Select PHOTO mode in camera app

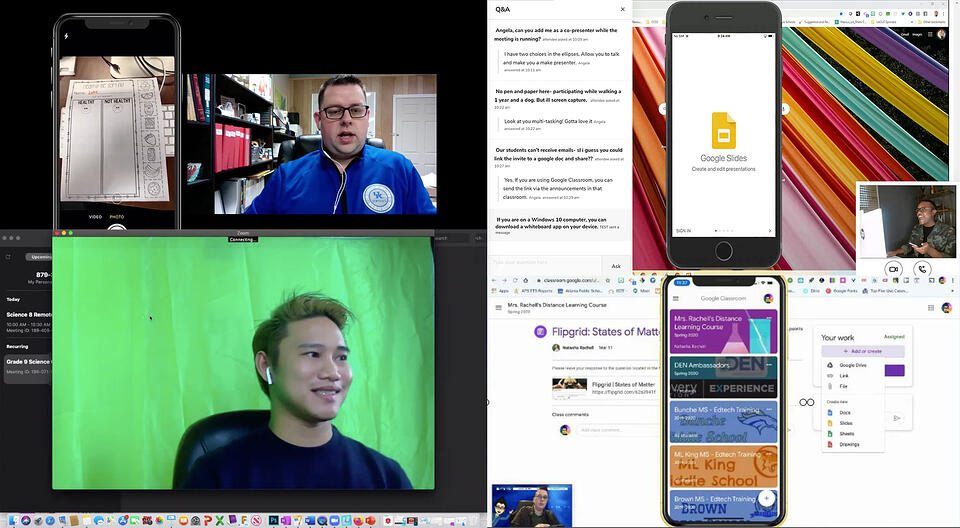pos(117,216)
